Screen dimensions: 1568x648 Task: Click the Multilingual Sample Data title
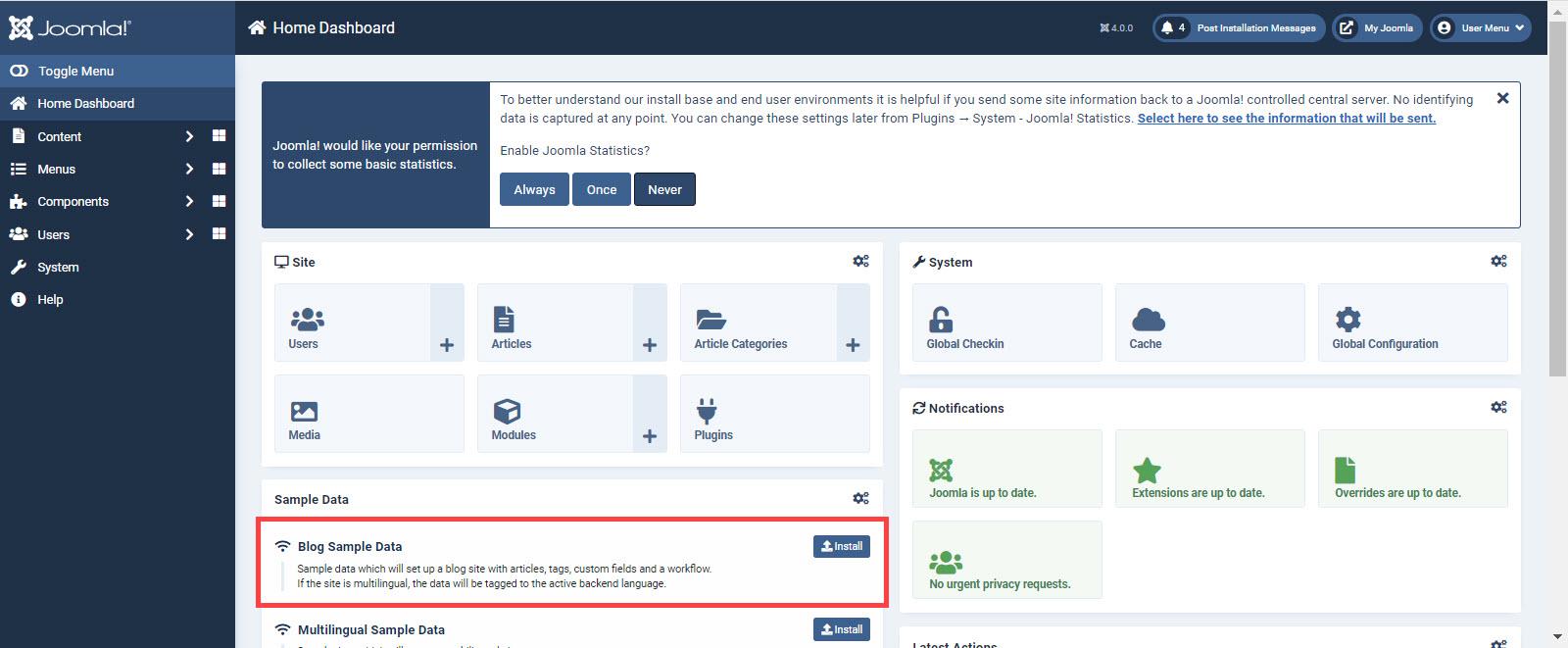[371, 629]
